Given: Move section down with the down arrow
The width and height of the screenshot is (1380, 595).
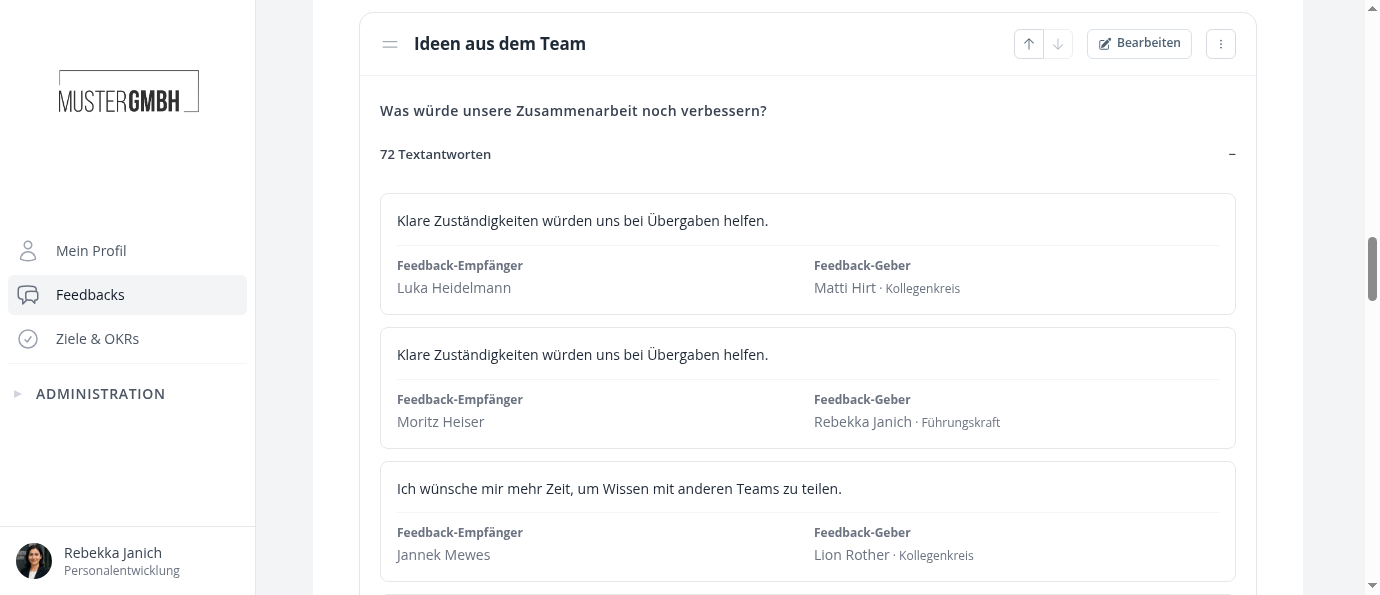Looking at the screenshot, I should coord(1058,44).
